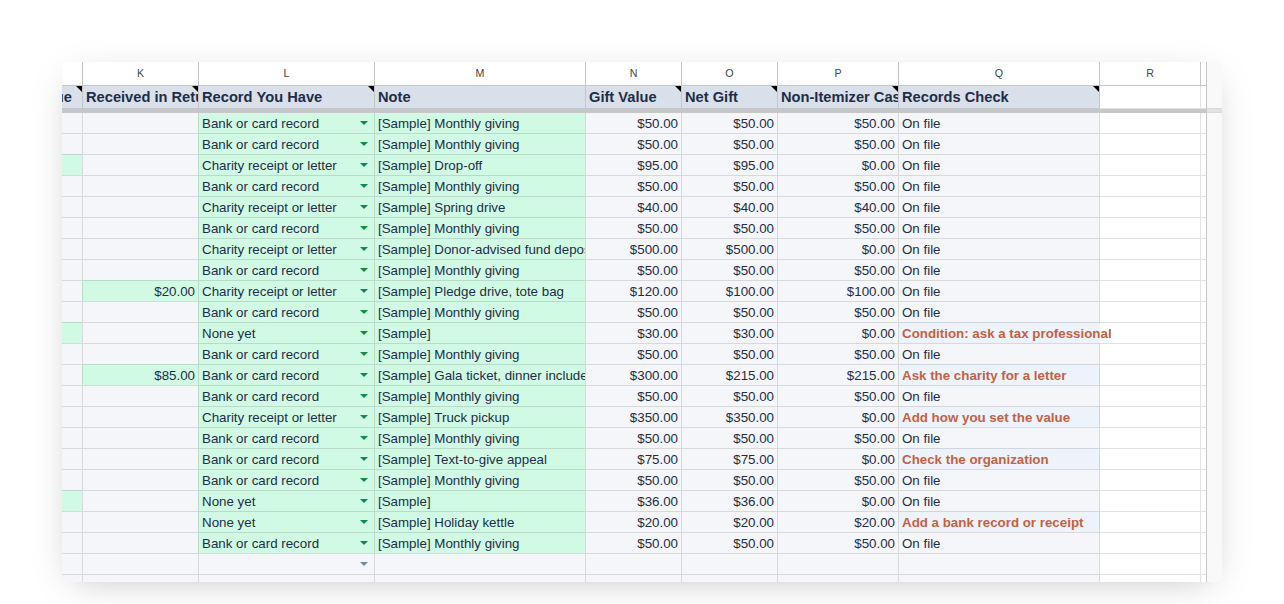Open the None yet dropdown in the $36.00 gift row
The image size is (1284, 604).
364,502
